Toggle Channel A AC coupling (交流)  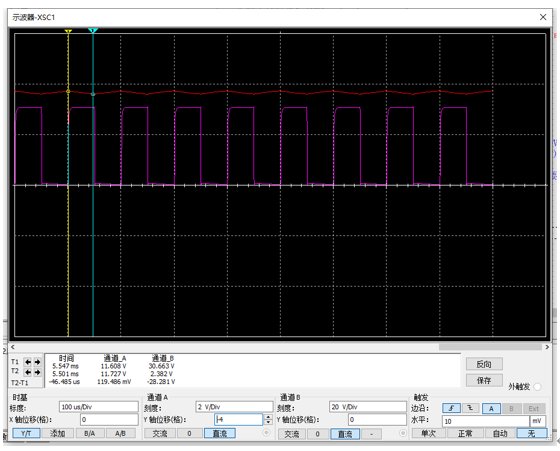click(x=160, y=433)
